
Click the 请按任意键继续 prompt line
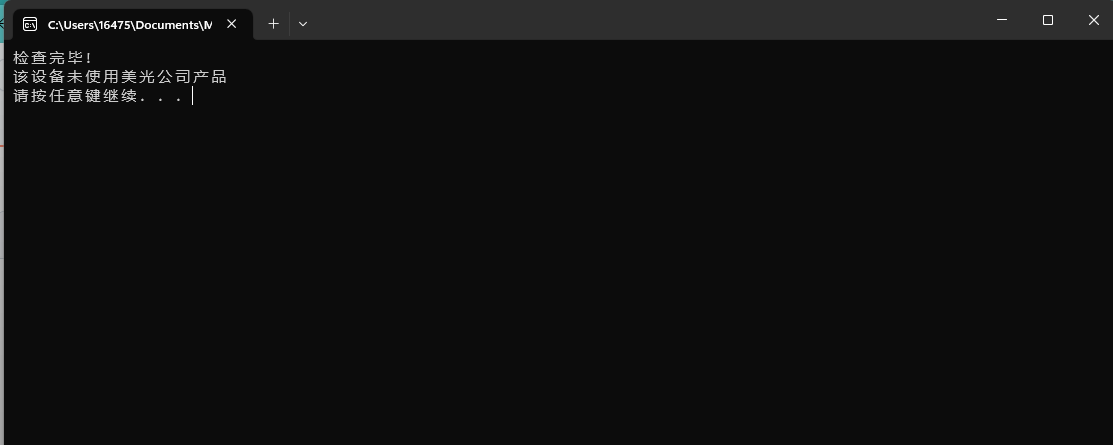(98, 96)
